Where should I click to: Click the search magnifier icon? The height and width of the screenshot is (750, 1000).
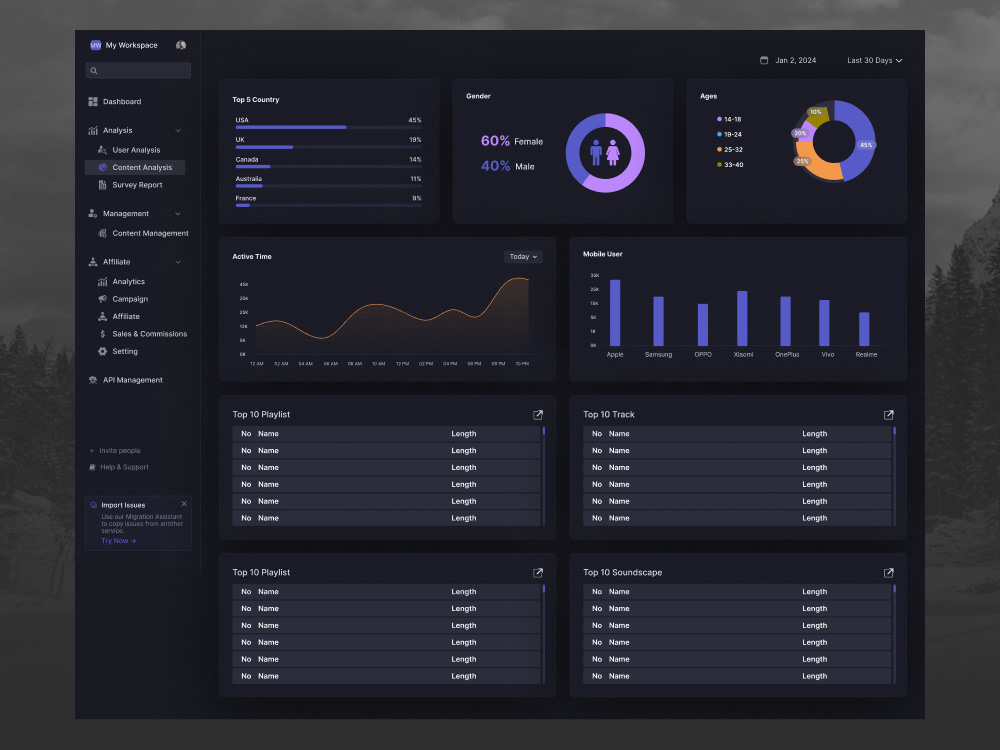pos(94,71)
